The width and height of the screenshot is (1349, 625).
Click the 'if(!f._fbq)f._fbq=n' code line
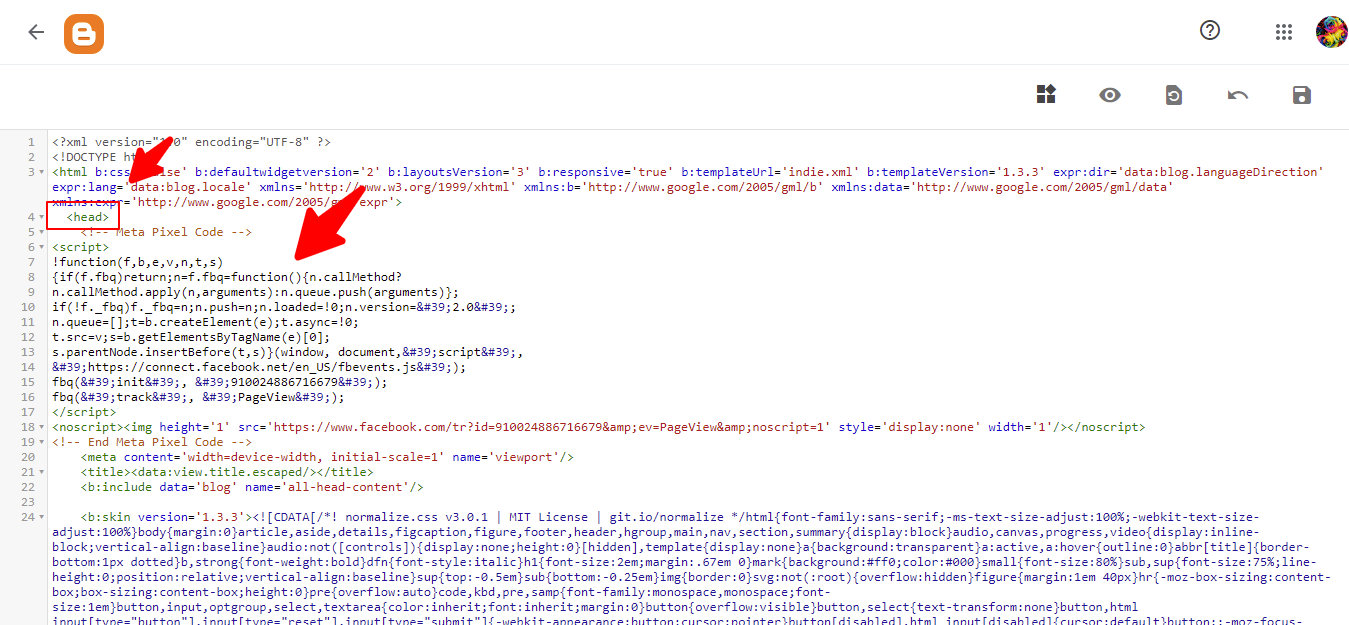tap(284, 307)
